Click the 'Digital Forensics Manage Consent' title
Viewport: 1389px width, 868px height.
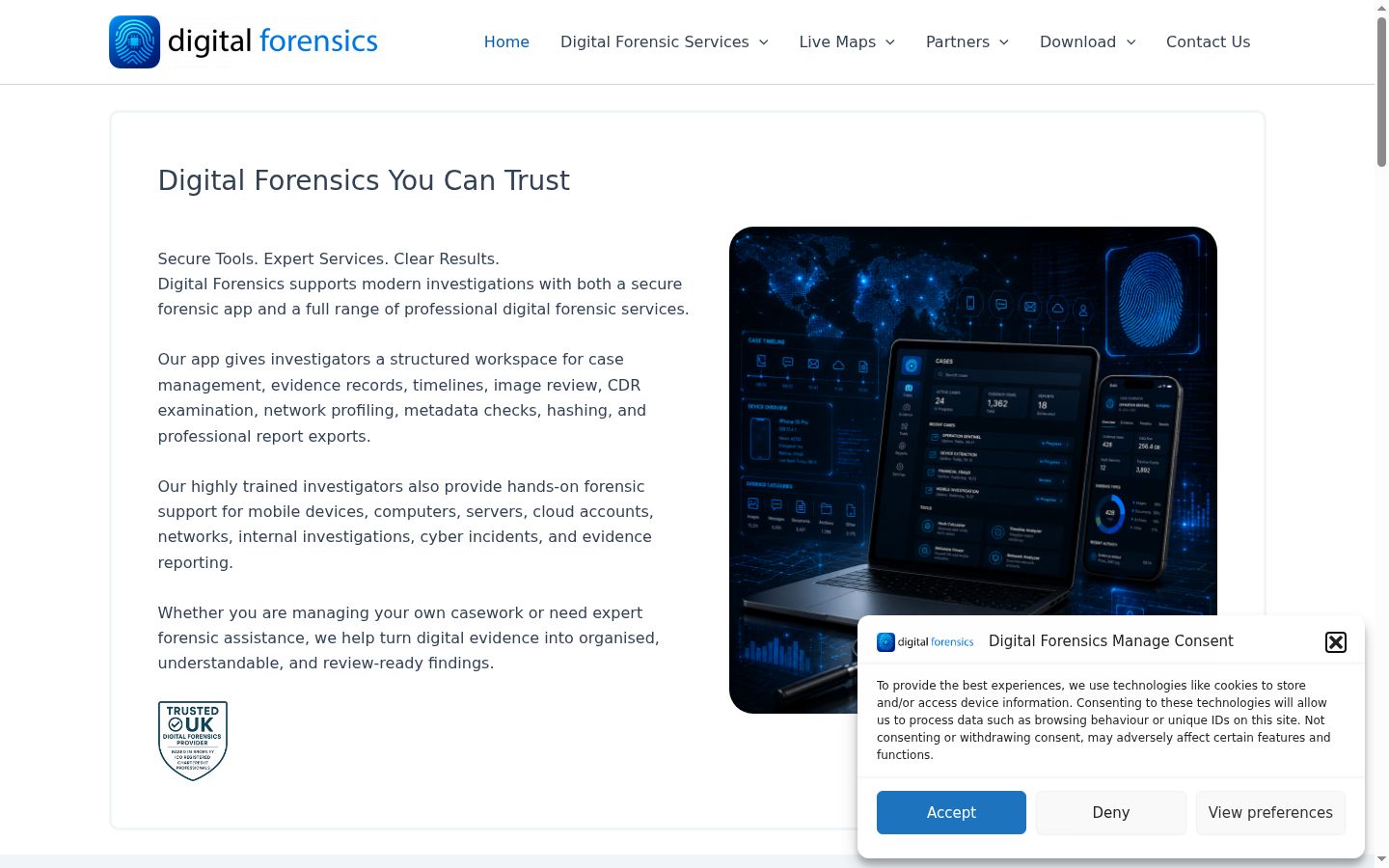tap(1111, 641)
